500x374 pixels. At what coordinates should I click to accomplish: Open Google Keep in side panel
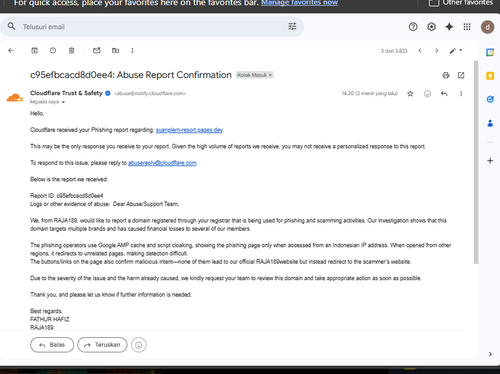click(x=490, y=76)
